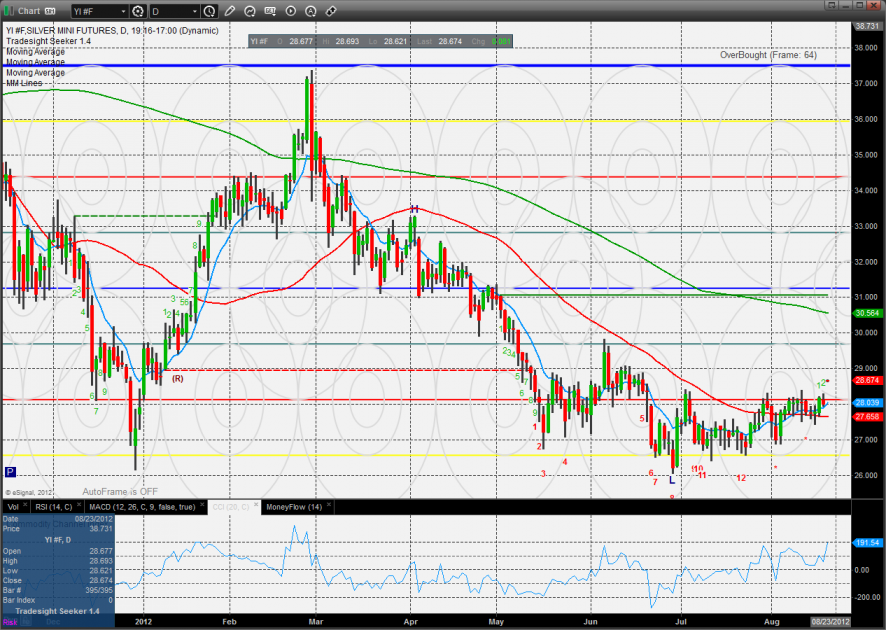Click the Risk link at bottom left
This screenshot has width=886, height=630.
point(11,621)
